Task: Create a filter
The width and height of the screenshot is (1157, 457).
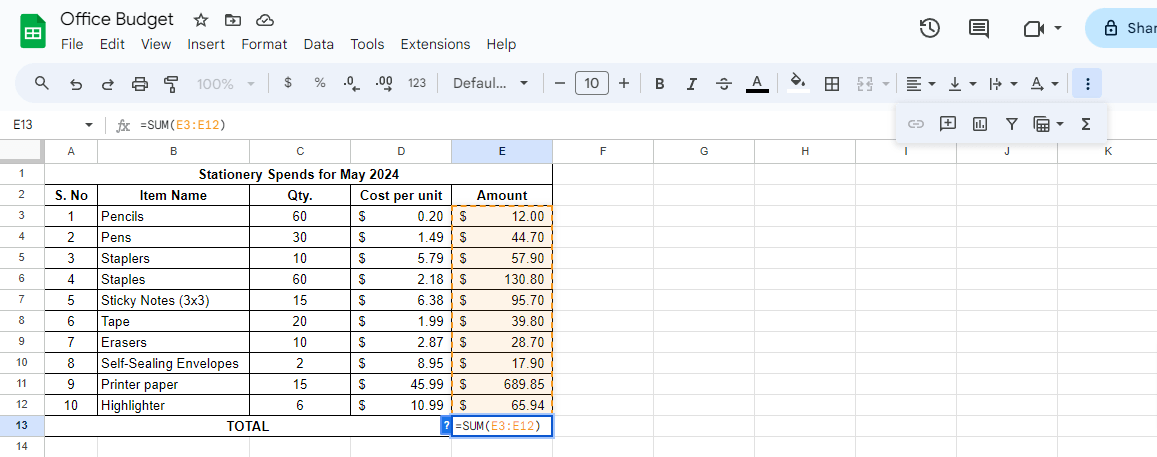Action: pos(1012,124)
